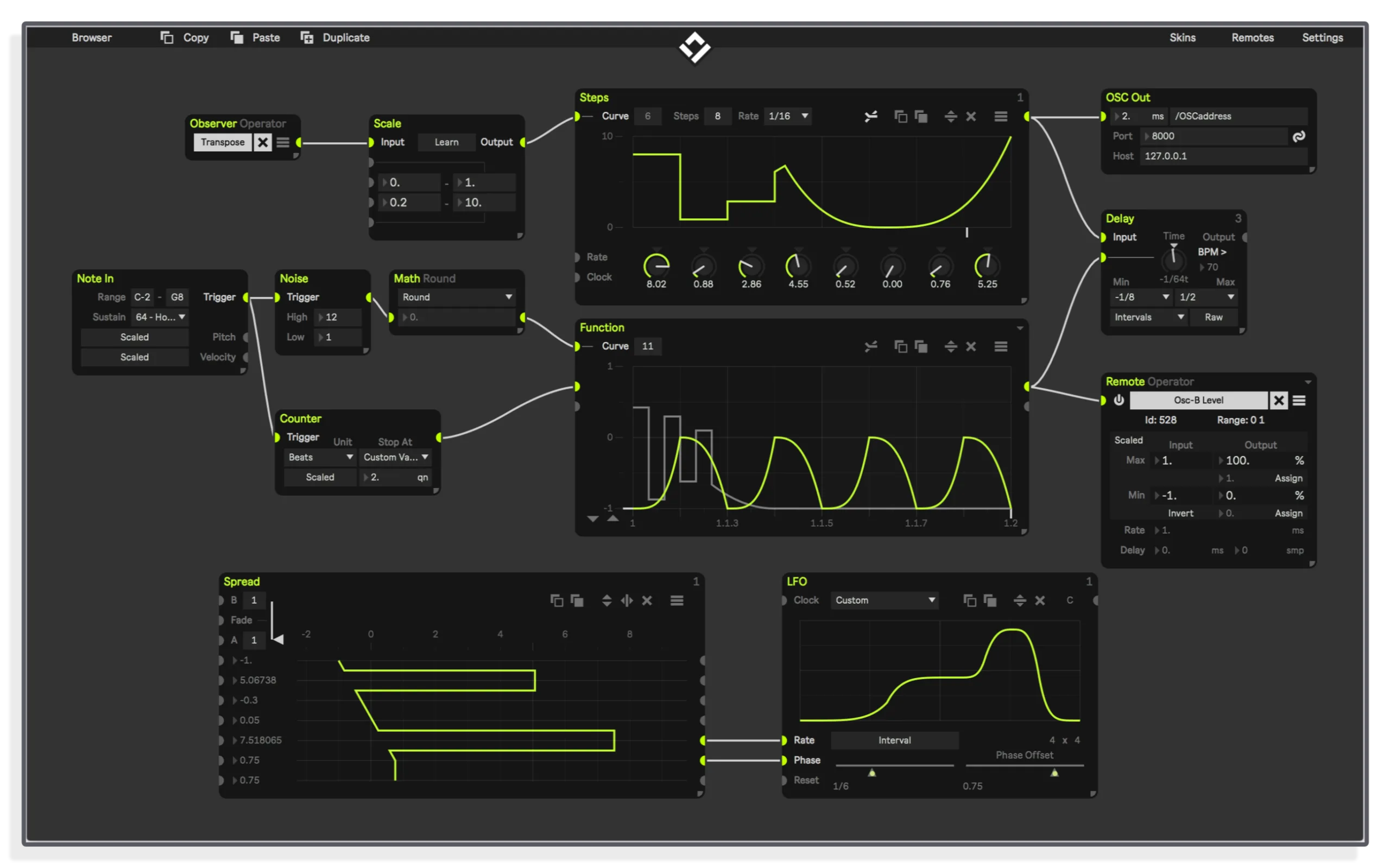The image size is (1390, 868).
Task: Click the Learn button in the Scale module
Action: 446,142
